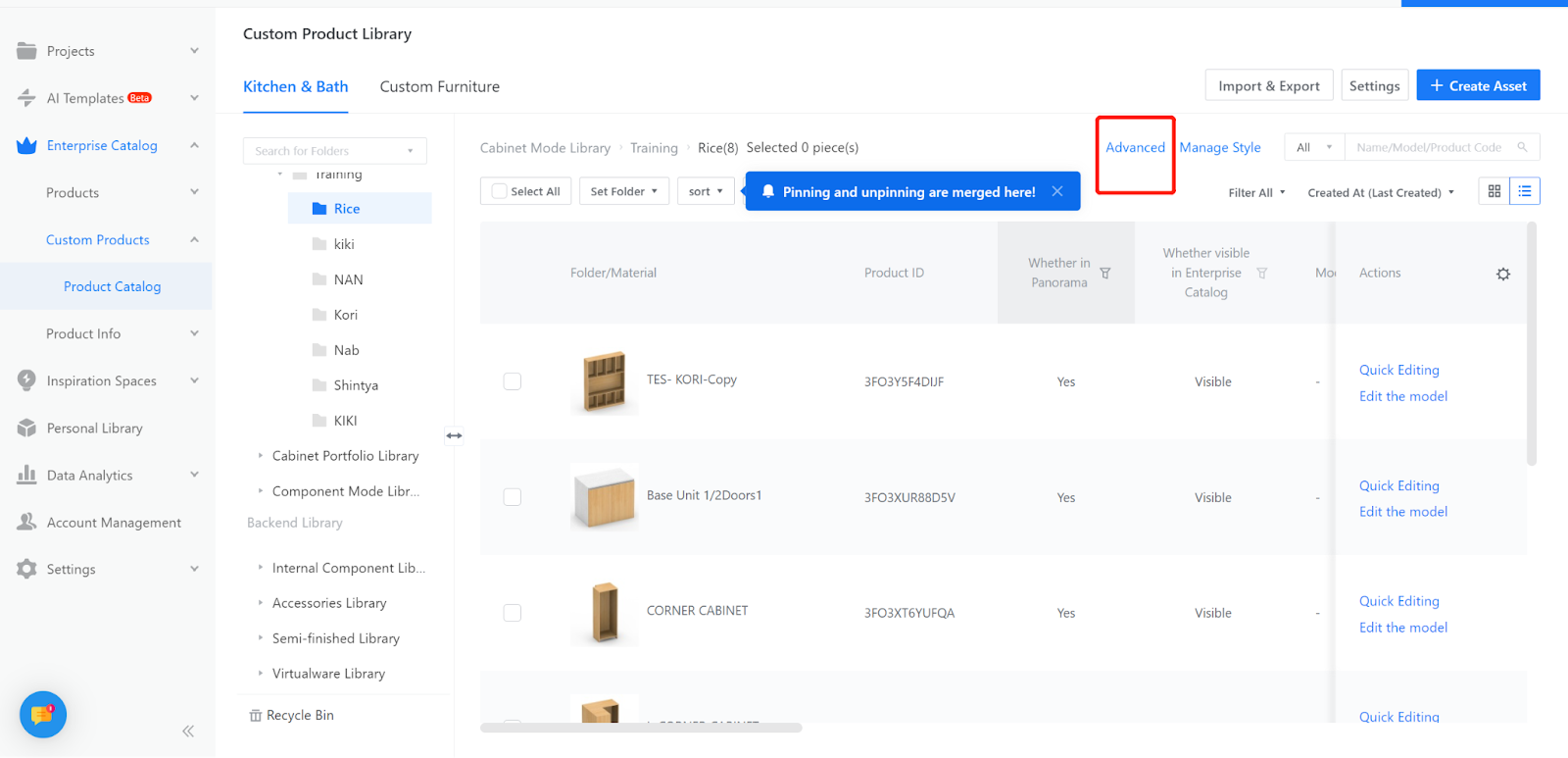Viewport: 1568px width, 758px height.
Task: Open the sort dropdown
Action: [706, 191]
